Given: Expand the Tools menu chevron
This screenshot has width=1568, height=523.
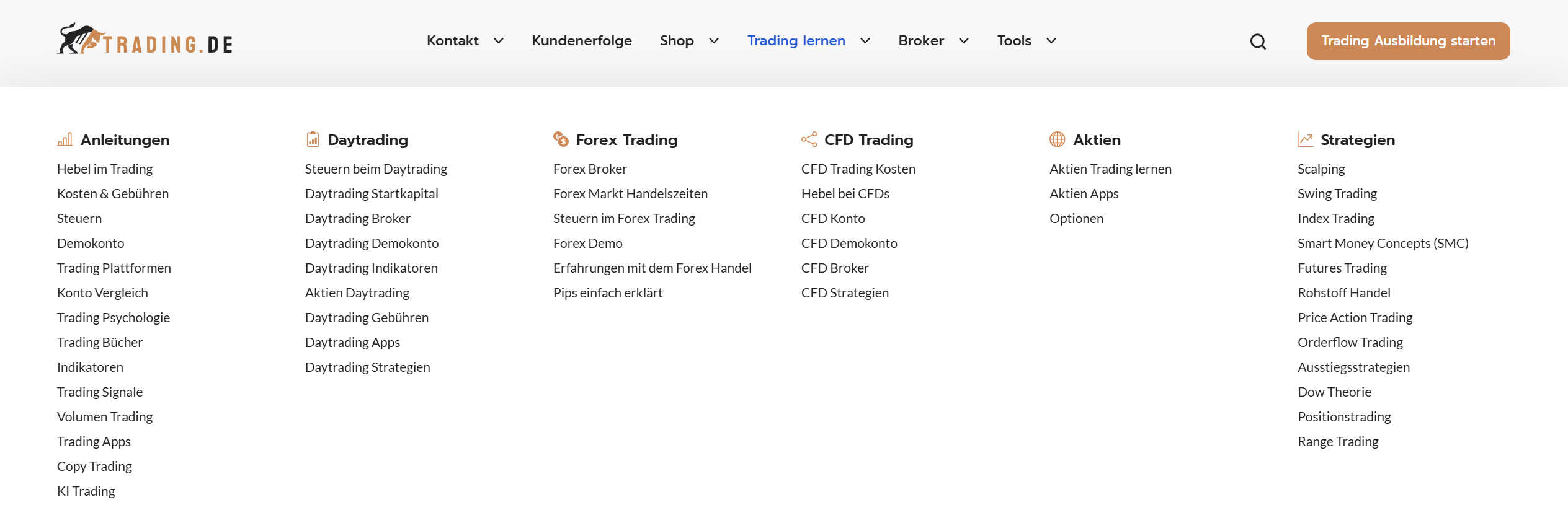Looking at the screenshot, I should click(x=1051, y=41).
